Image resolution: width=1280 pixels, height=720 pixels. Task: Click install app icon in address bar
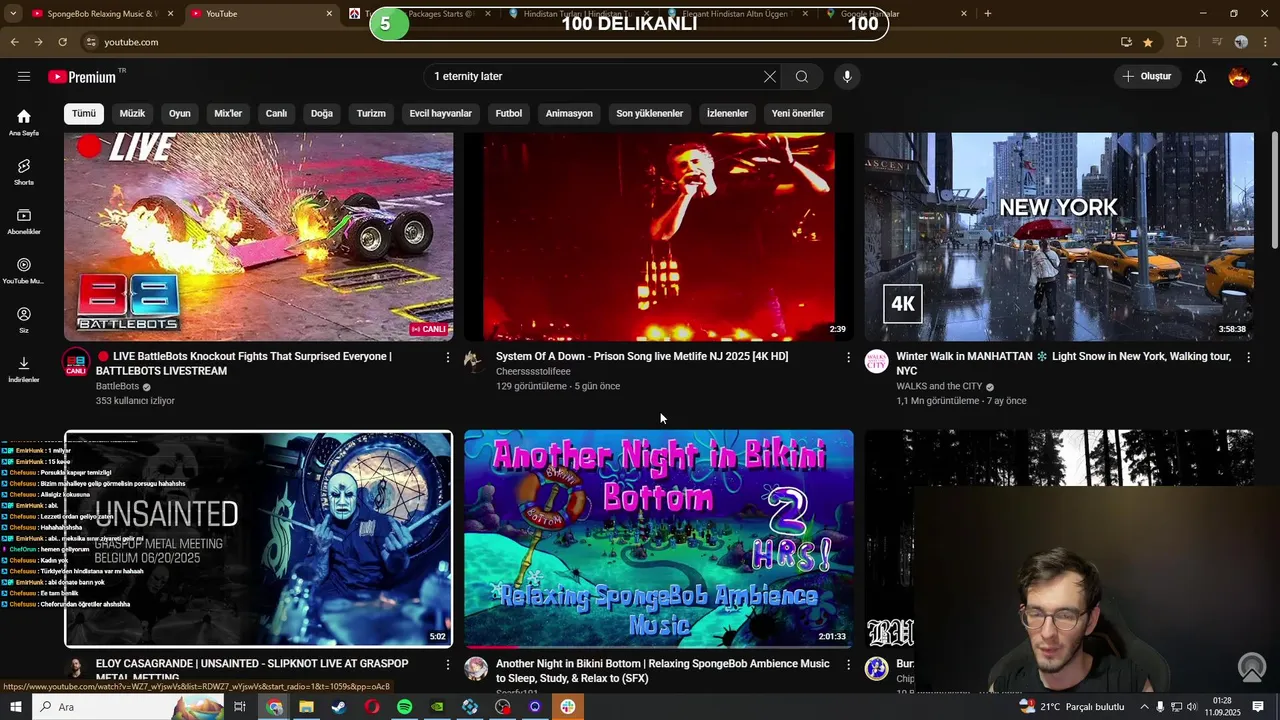[x=1126, y=42]
